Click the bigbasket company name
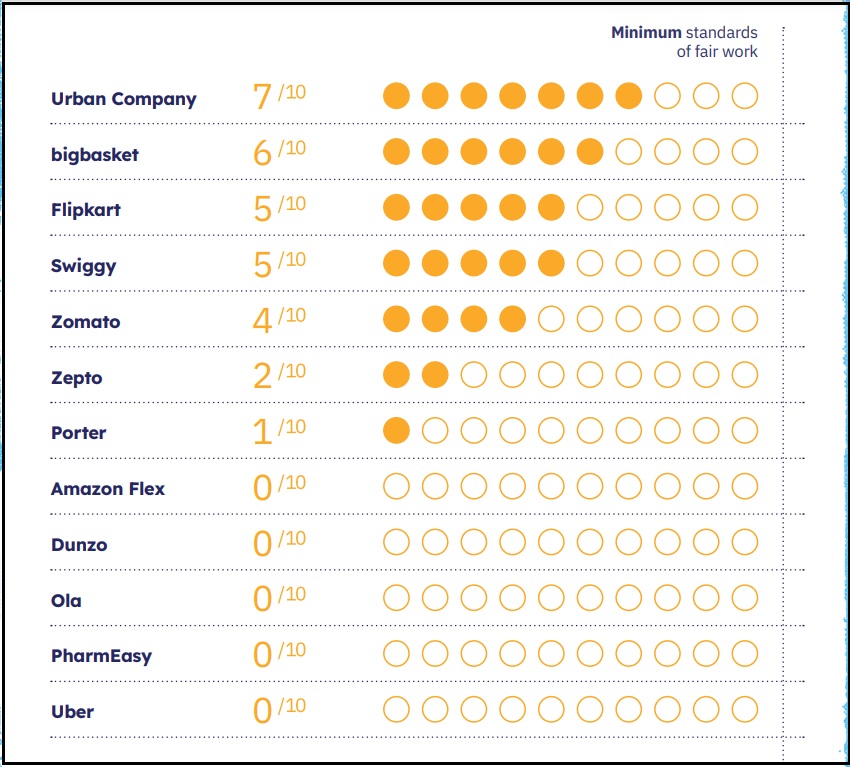 coord(95,155)
